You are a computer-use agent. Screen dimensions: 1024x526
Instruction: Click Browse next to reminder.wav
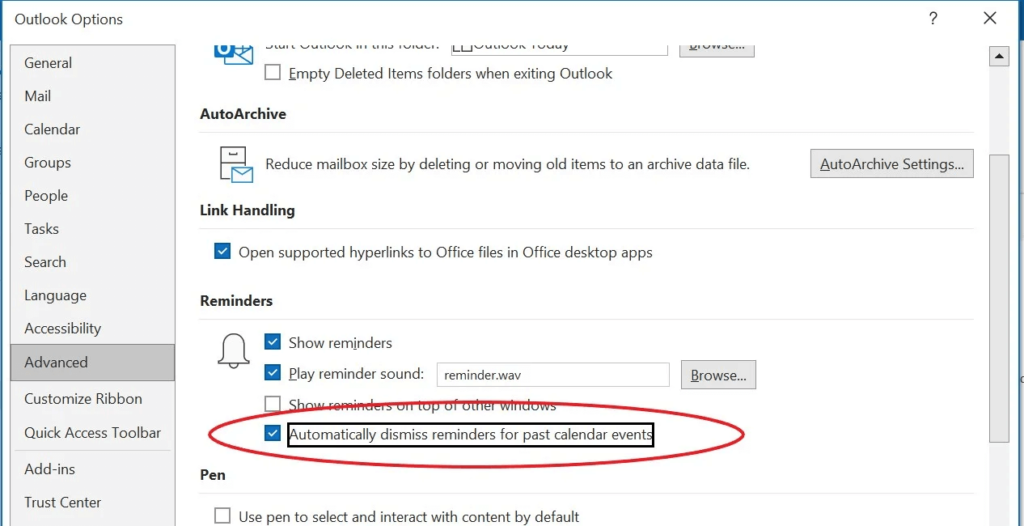click(x=718, y=375)
